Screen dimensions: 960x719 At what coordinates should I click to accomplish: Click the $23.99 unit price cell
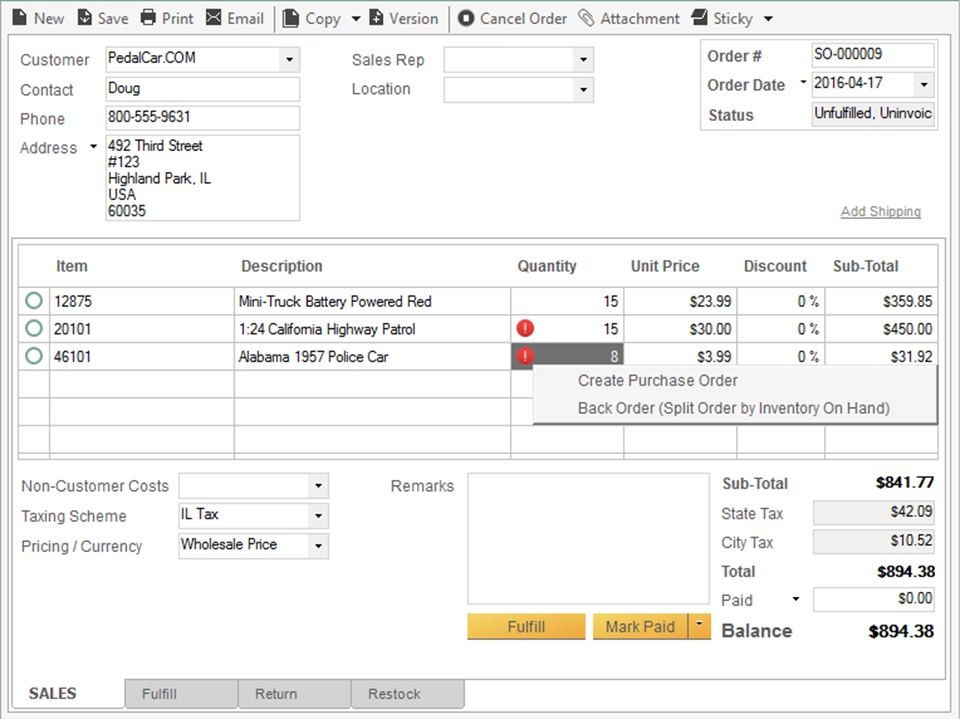tap(680, 301)
